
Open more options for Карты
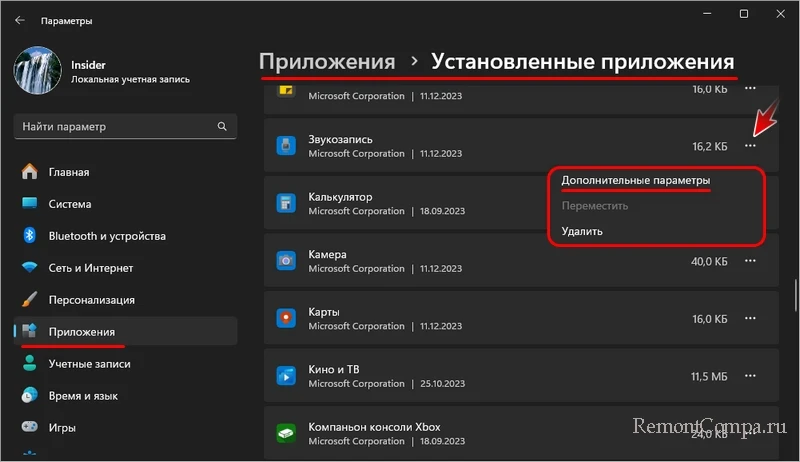[750, 318]
